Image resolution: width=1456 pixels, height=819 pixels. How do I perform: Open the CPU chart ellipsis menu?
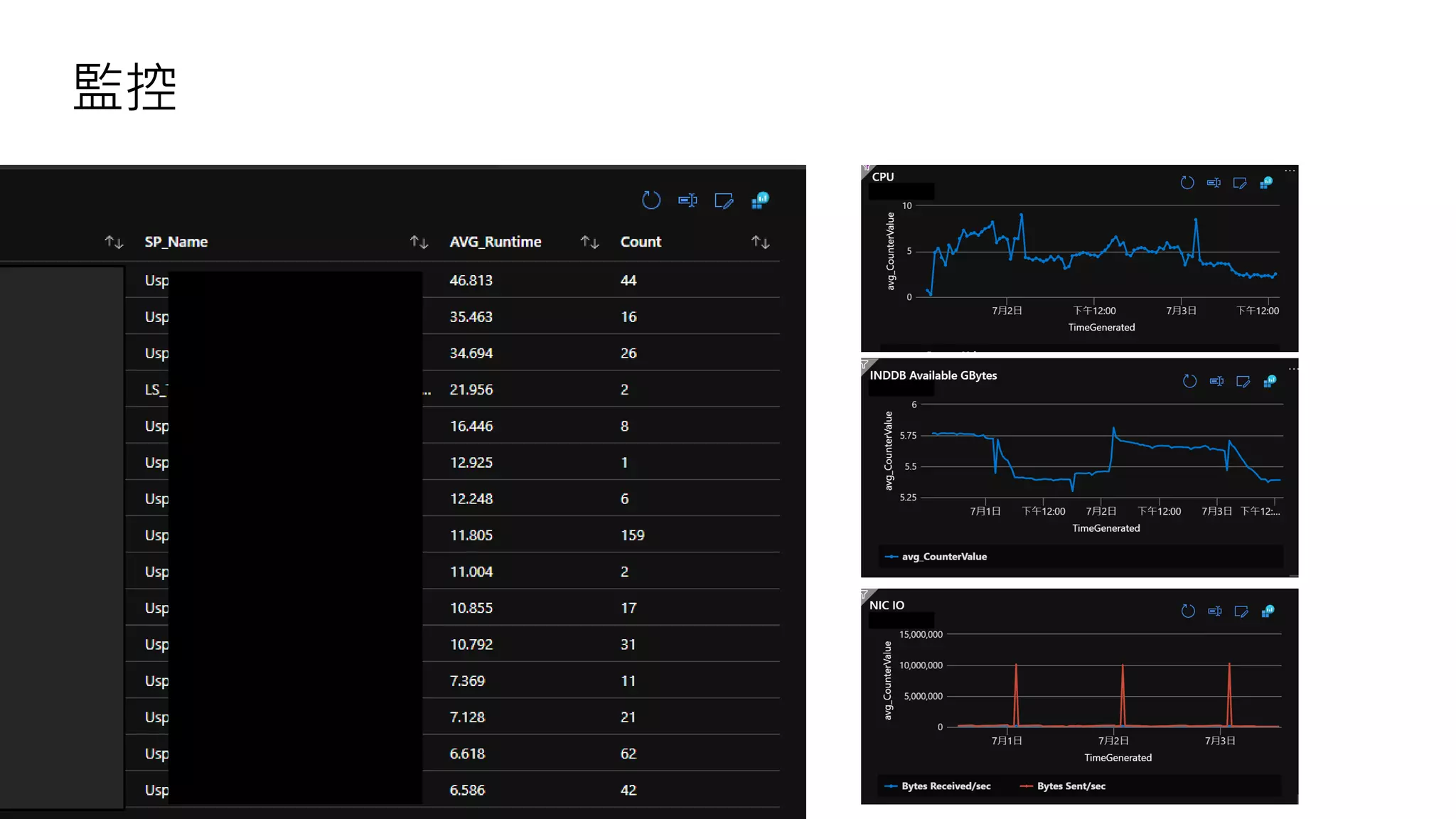[x=1290, y=171]
